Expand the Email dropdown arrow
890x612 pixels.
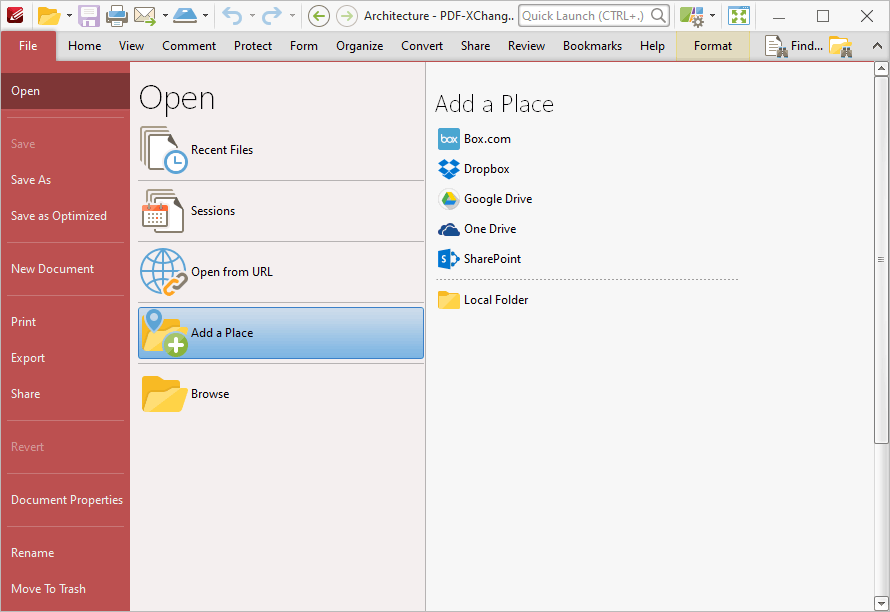click(165, 16)
